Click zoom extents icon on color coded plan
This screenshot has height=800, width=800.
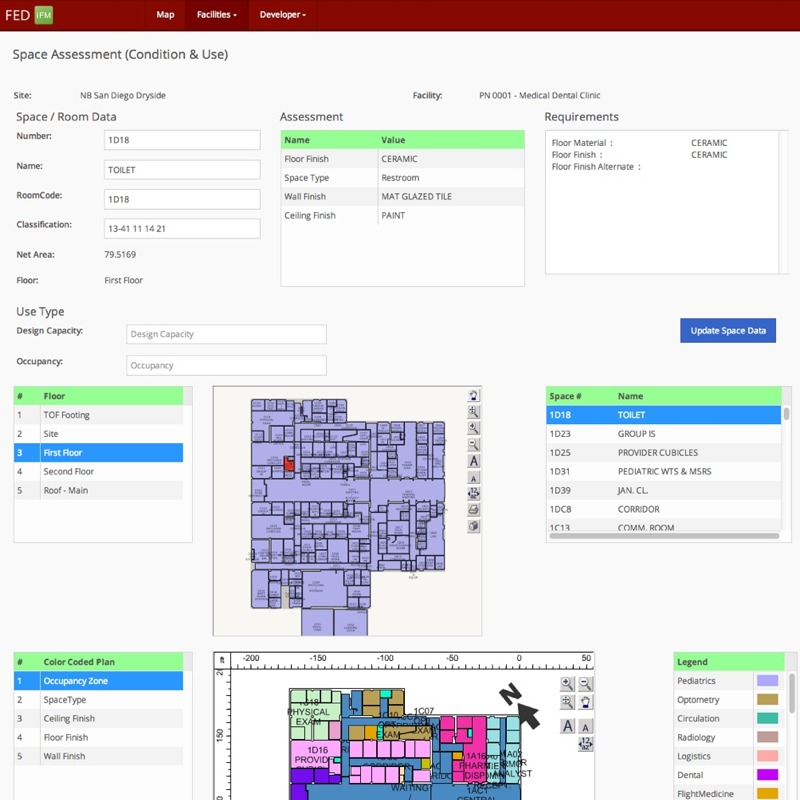(567, 702)
